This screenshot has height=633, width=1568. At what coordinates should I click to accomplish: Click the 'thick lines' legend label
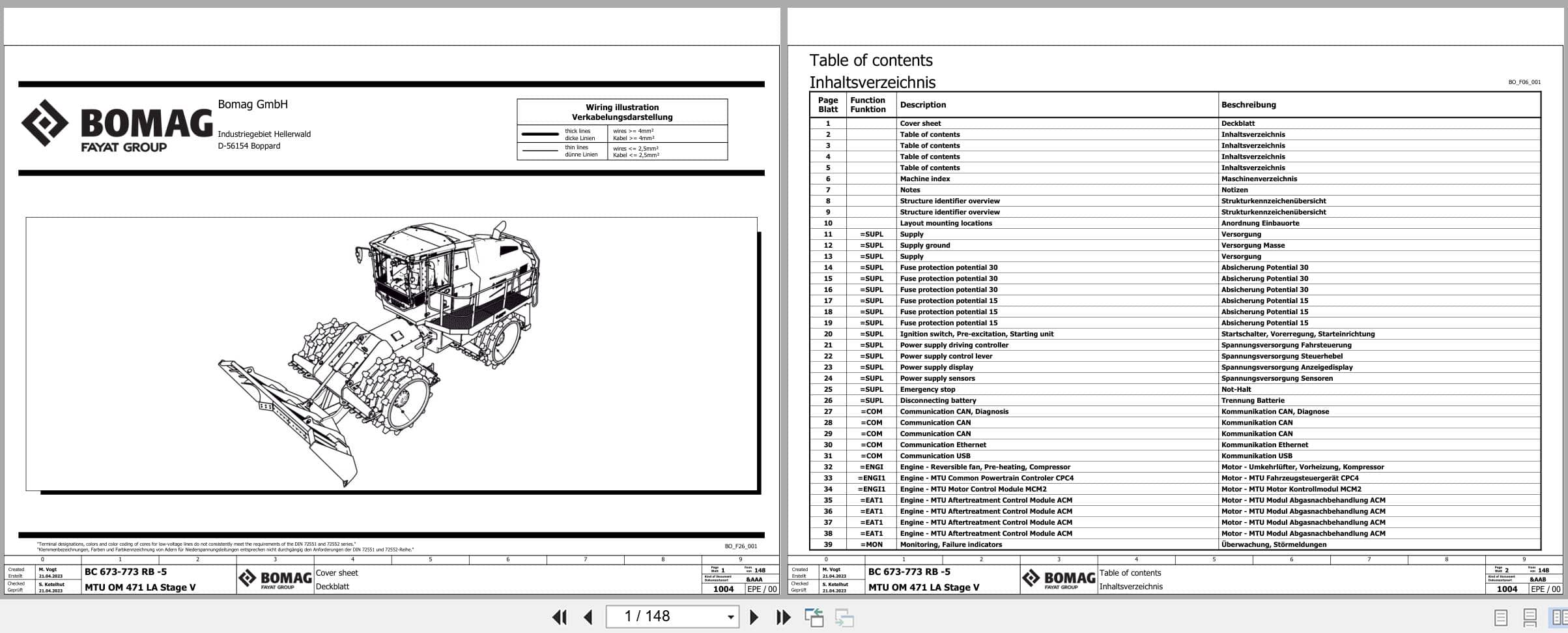pyautogui.click(x=577, y=131)
